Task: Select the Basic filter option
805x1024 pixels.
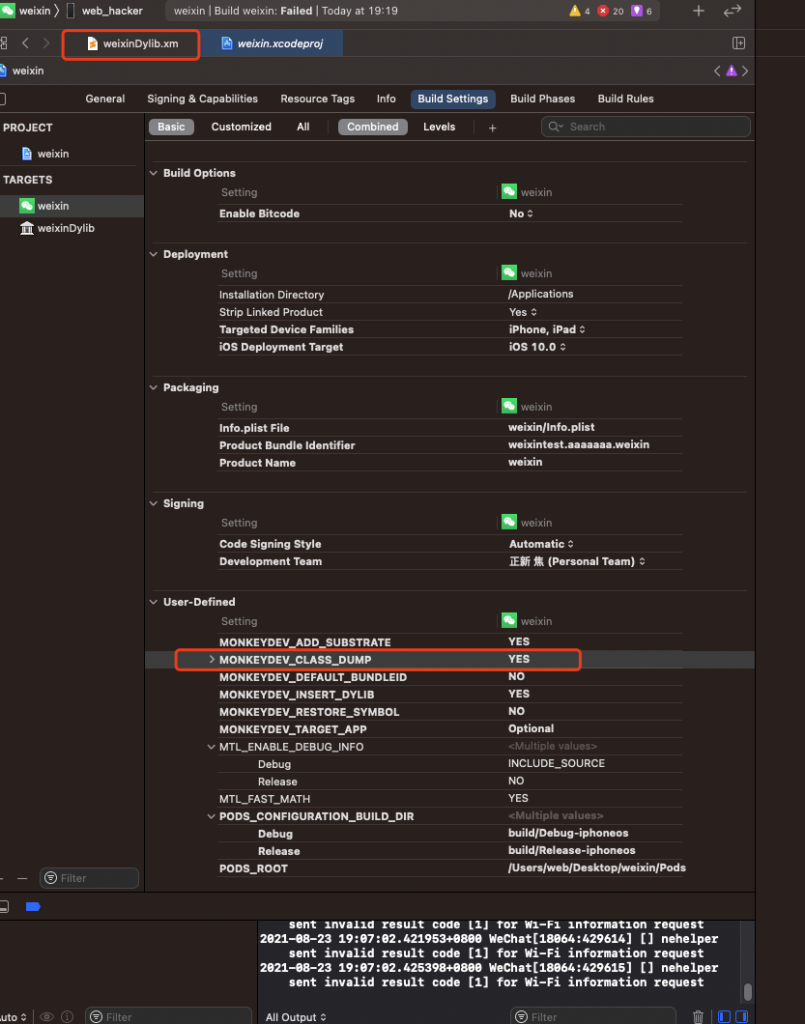Action: pos(171,127)
